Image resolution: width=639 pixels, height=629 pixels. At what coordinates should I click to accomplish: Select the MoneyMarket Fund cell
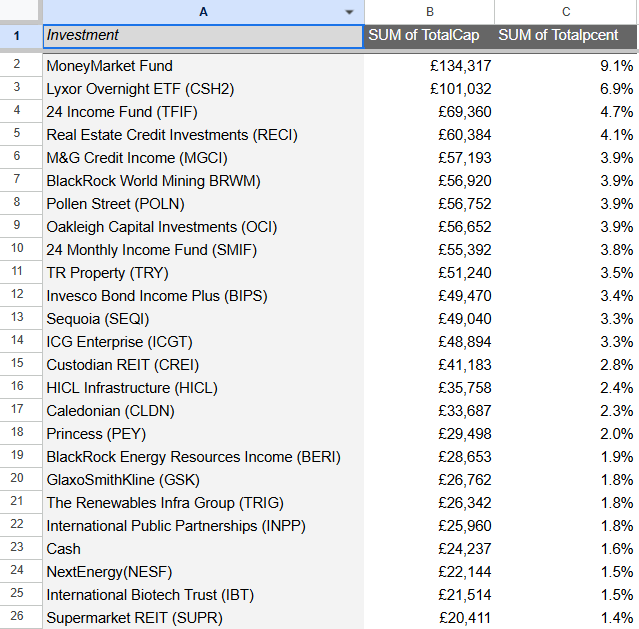point(203,66)
